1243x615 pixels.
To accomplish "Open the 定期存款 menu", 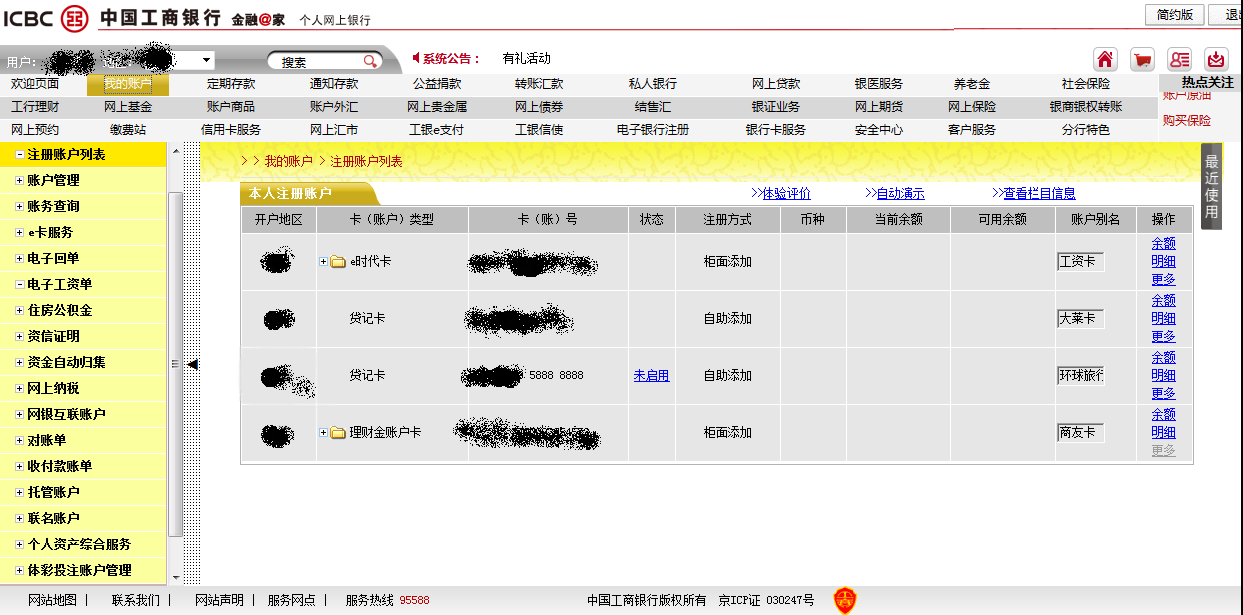I will (231, 84).
